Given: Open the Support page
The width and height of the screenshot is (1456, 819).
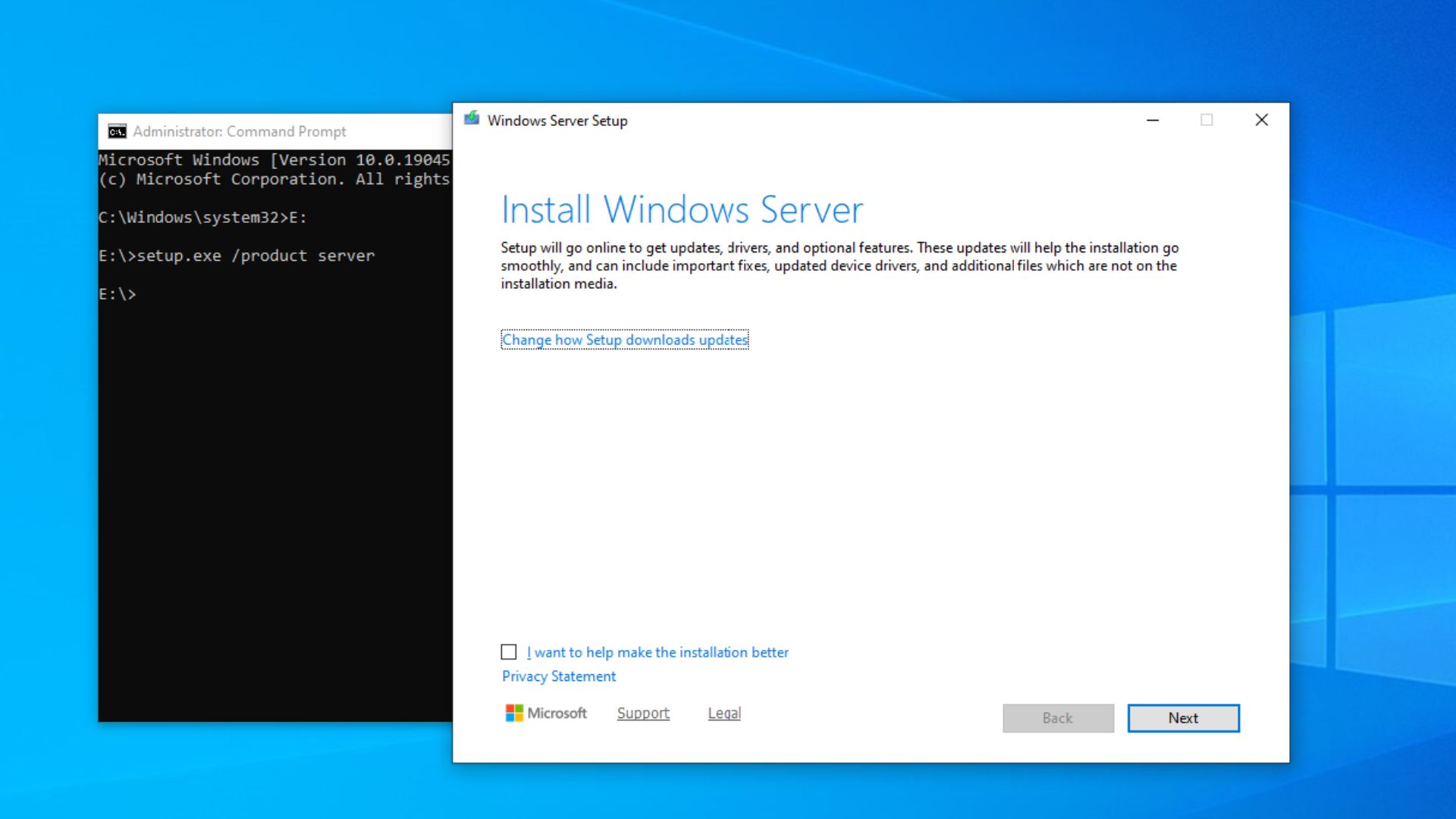Looking at the screenshot, I should [642, 713].
